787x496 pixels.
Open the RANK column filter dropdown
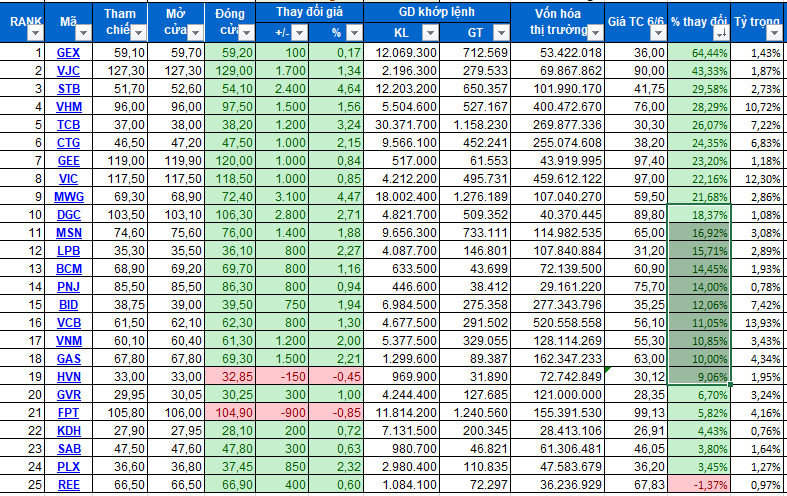(x=35, y=33)
